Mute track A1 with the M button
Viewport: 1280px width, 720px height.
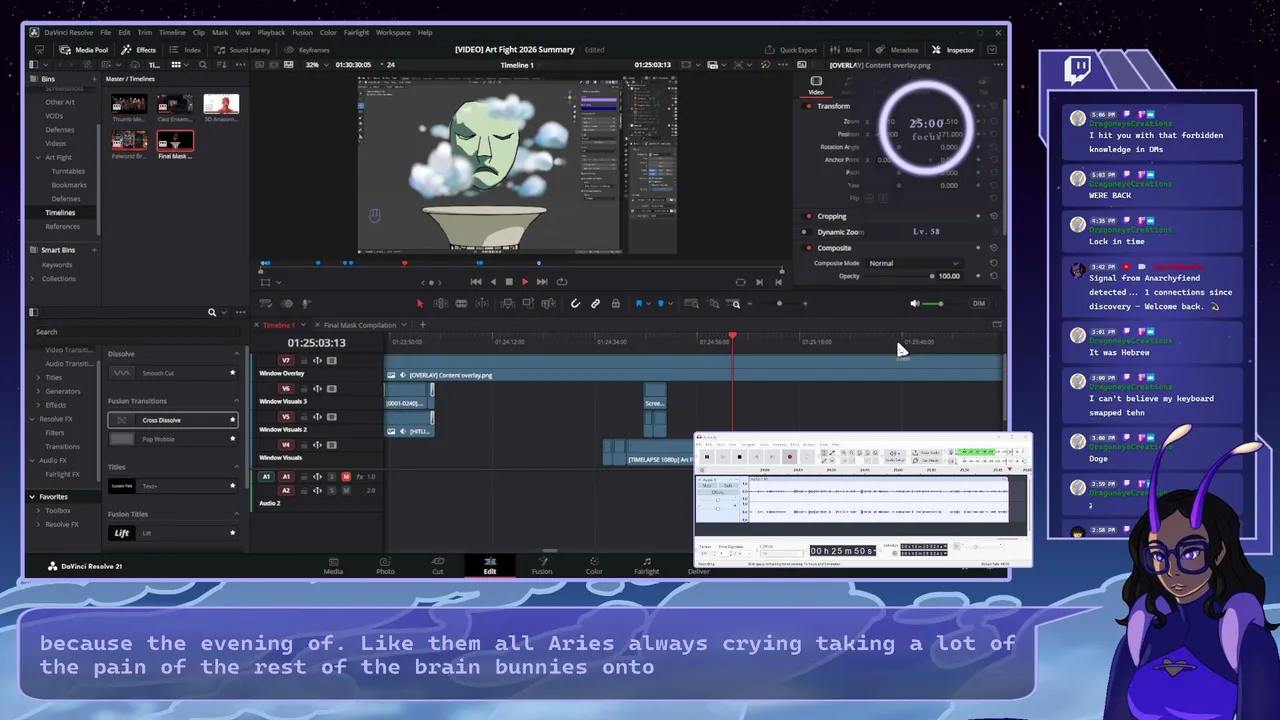click(x=346, y=477)
